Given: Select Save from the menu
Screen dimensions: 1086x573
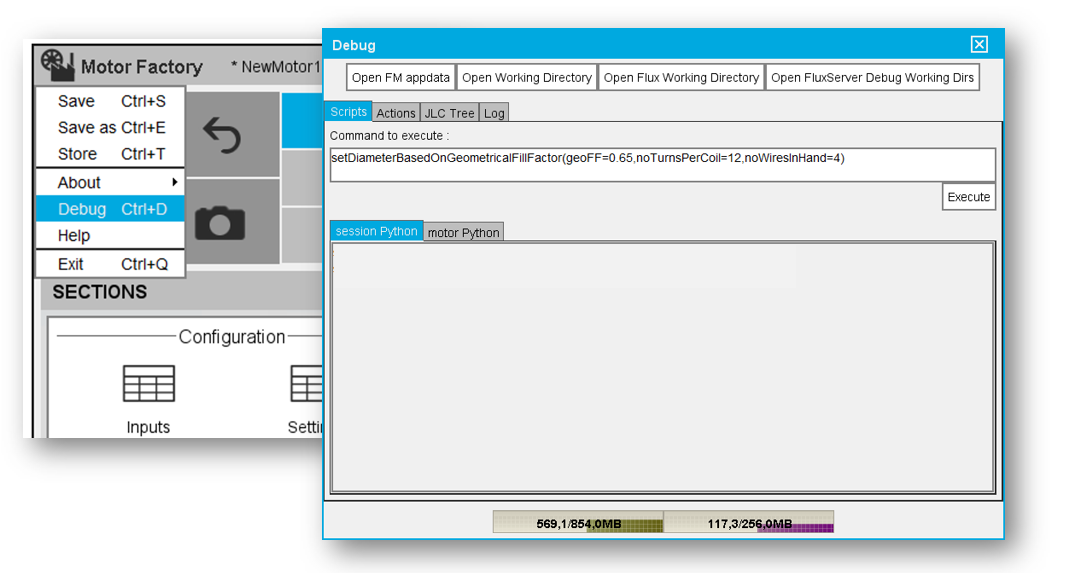Looking at the screenshot, I should (77, 101).
